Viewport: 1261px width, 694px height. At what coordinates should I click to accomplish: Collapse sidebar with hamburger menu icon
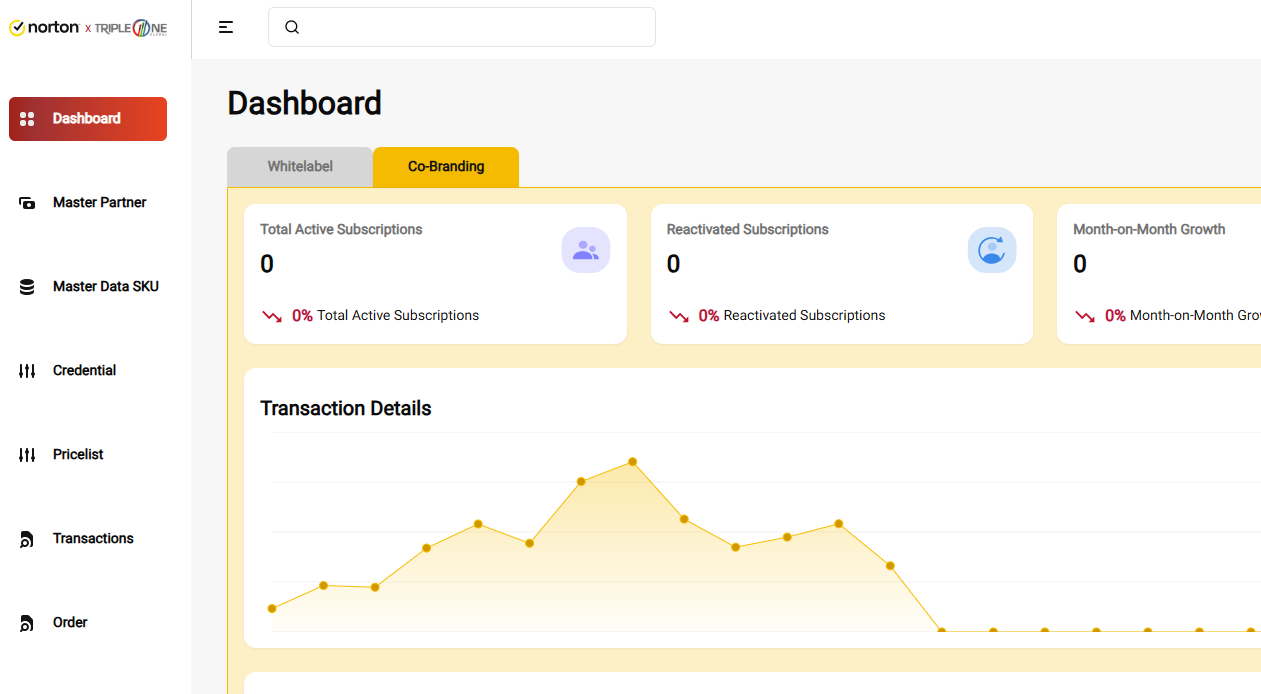226,27
